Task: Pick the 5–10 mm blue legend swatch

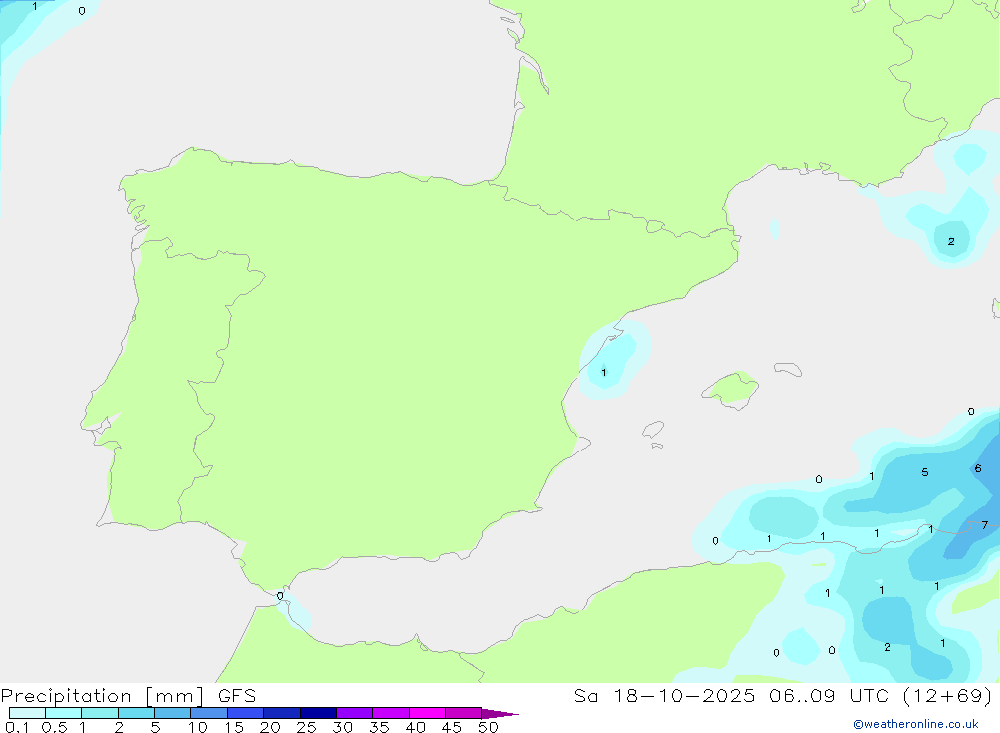Action: [x=173, y=713]
